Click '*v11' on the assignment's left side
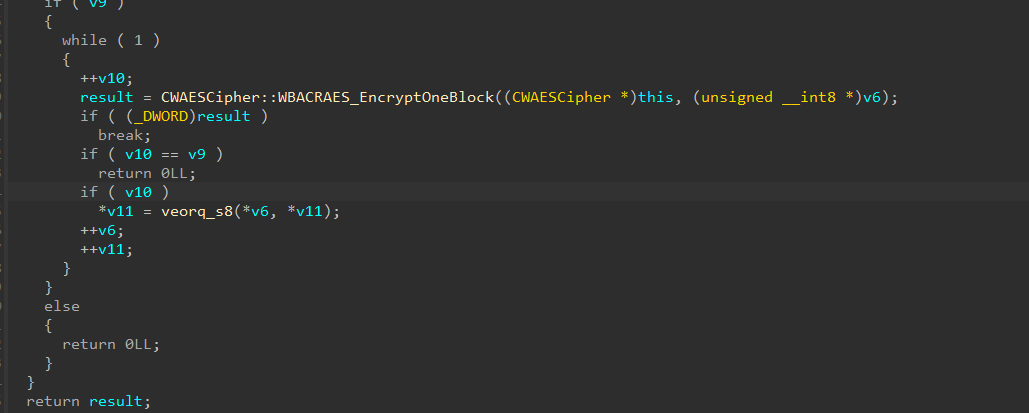The image size is (1029, 413). [x=116, y=211]
